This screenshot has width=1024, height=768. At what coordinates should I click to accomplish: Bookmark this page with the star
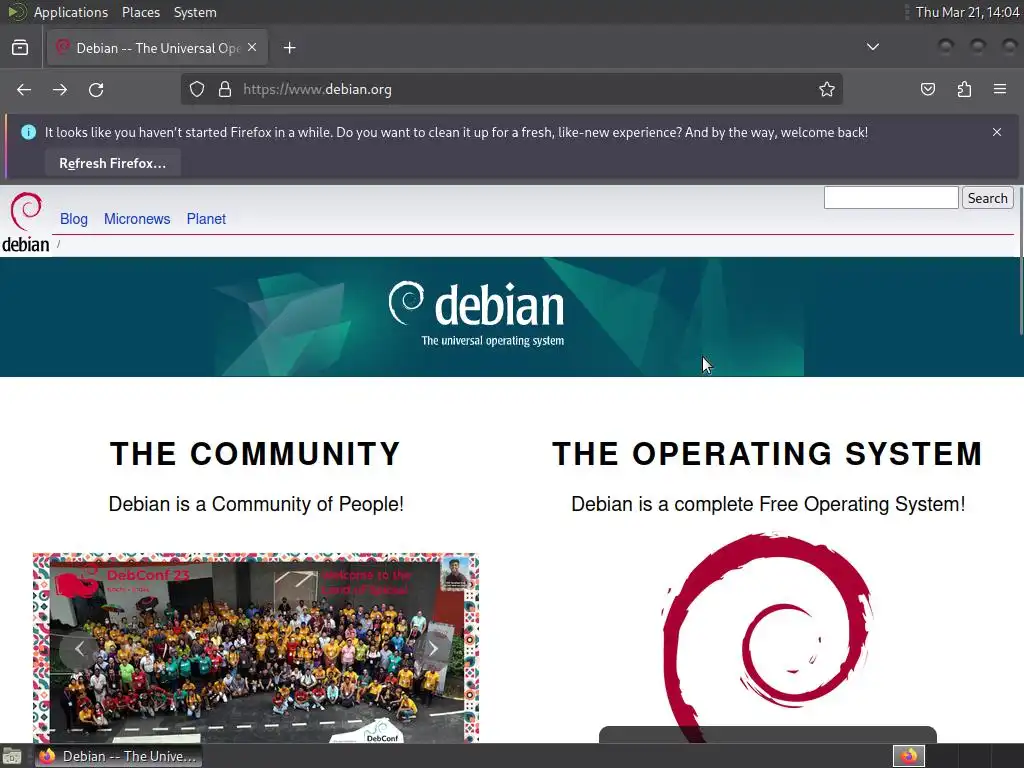(x=827, y=89)
